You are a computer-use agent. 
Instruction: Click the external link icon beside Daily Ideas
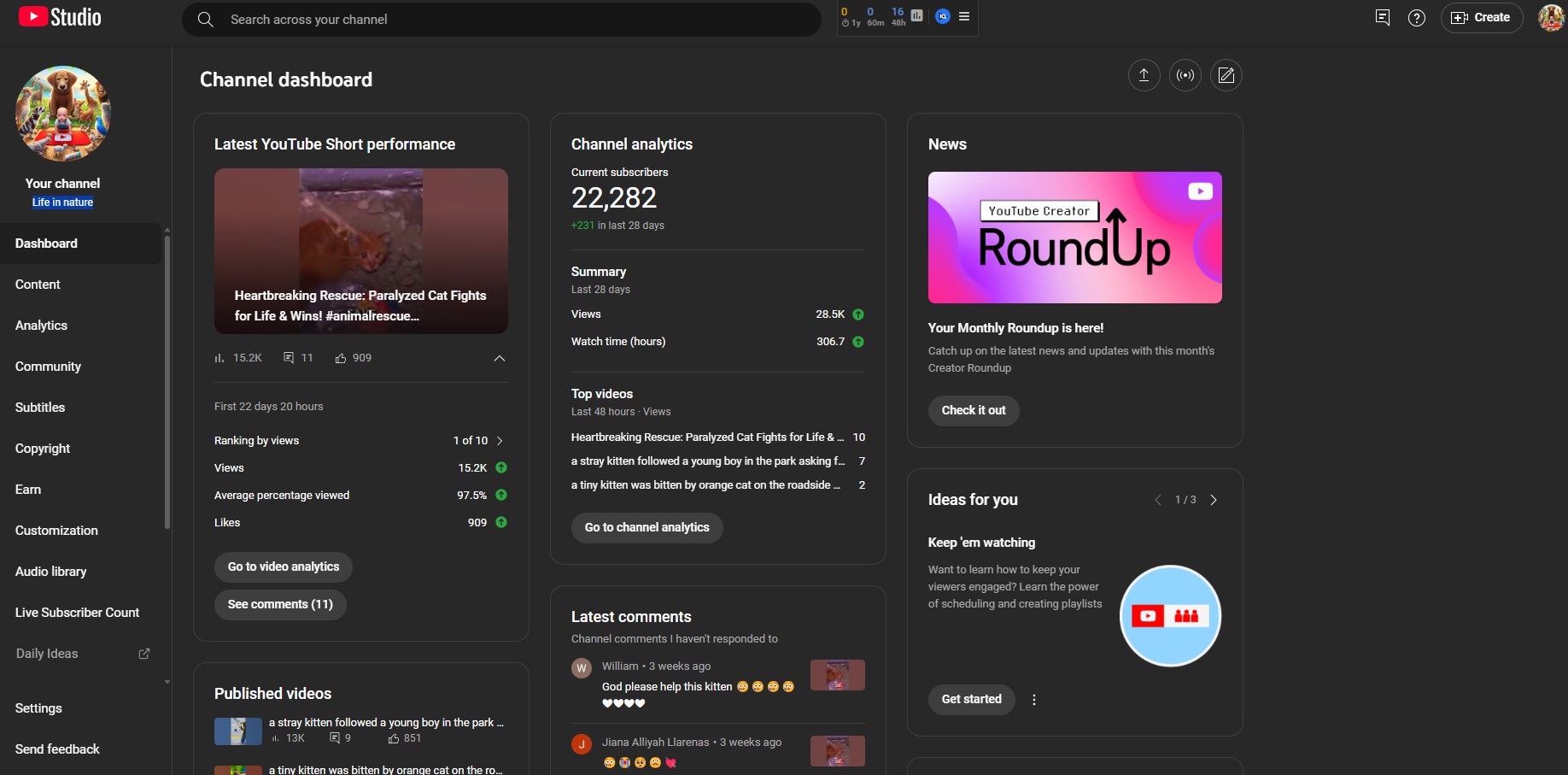point(144,654)
